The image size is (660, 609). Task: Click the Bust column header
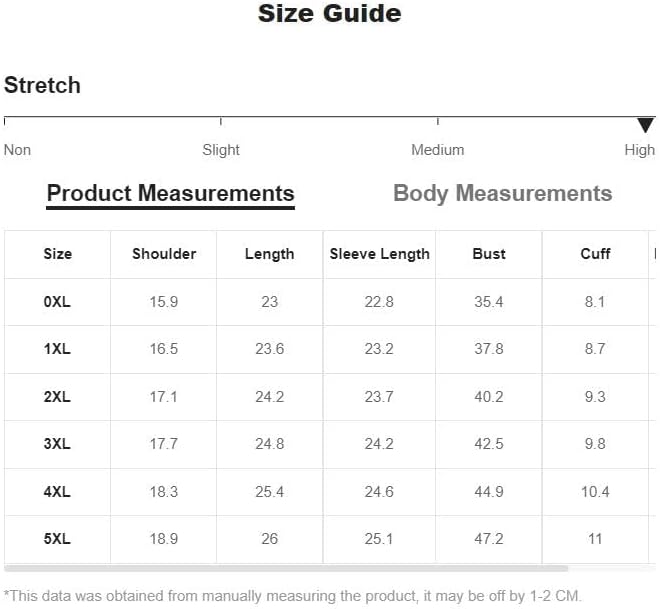tap(489, 254)
